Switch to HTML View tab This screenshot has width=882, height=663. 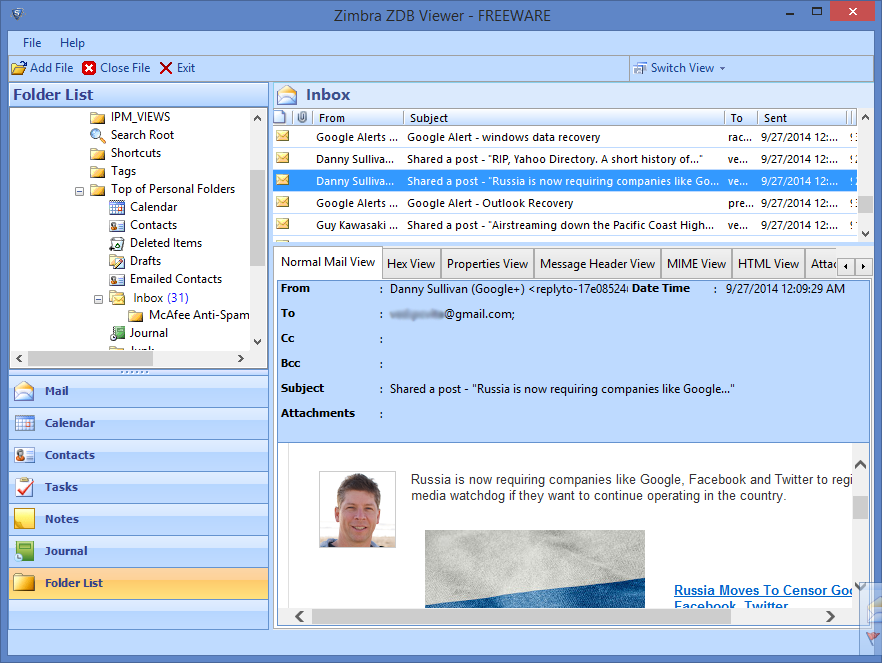(768, 264)
